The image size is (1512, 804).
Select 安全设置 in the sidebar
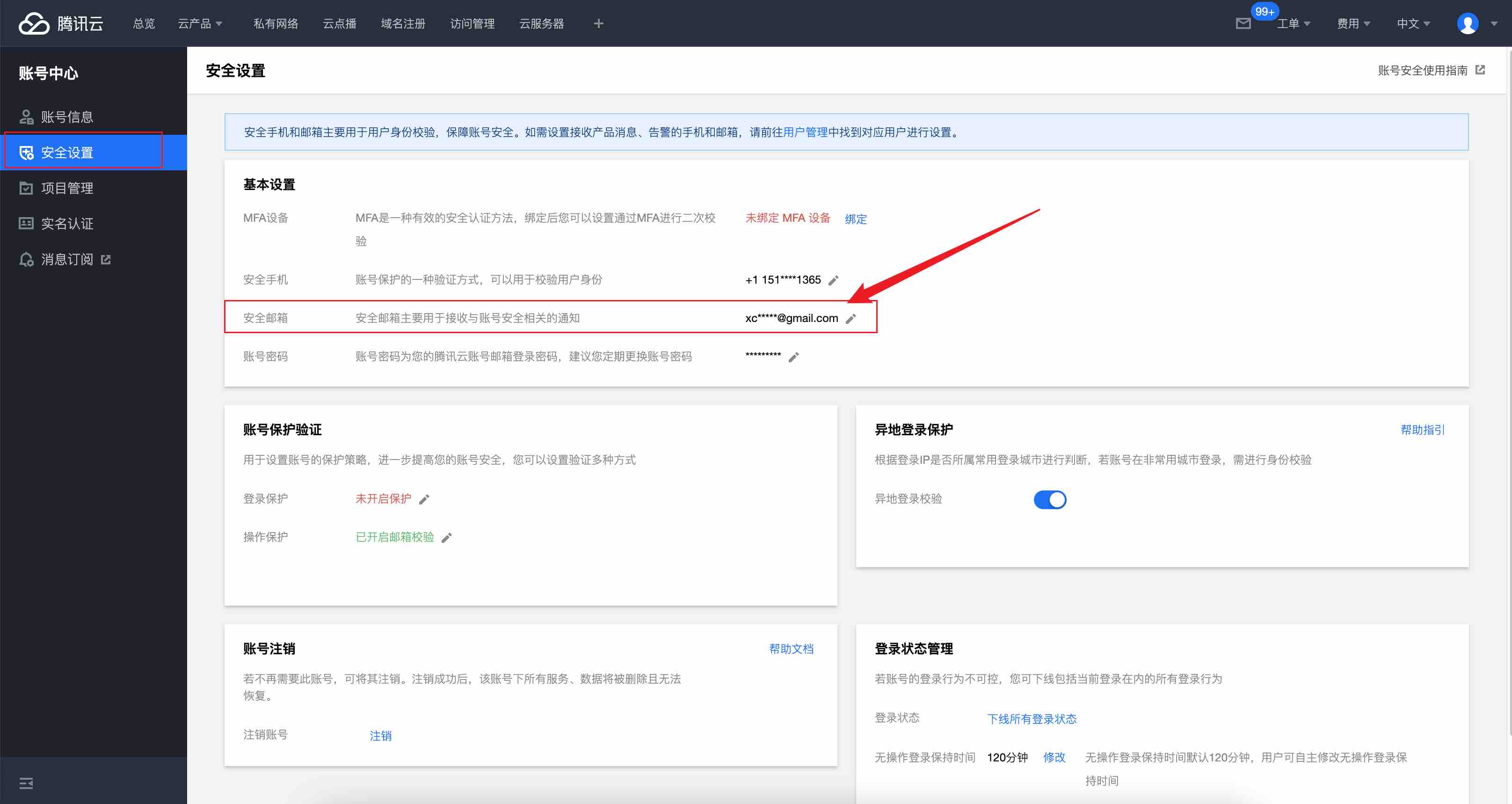tap(93, 153)
